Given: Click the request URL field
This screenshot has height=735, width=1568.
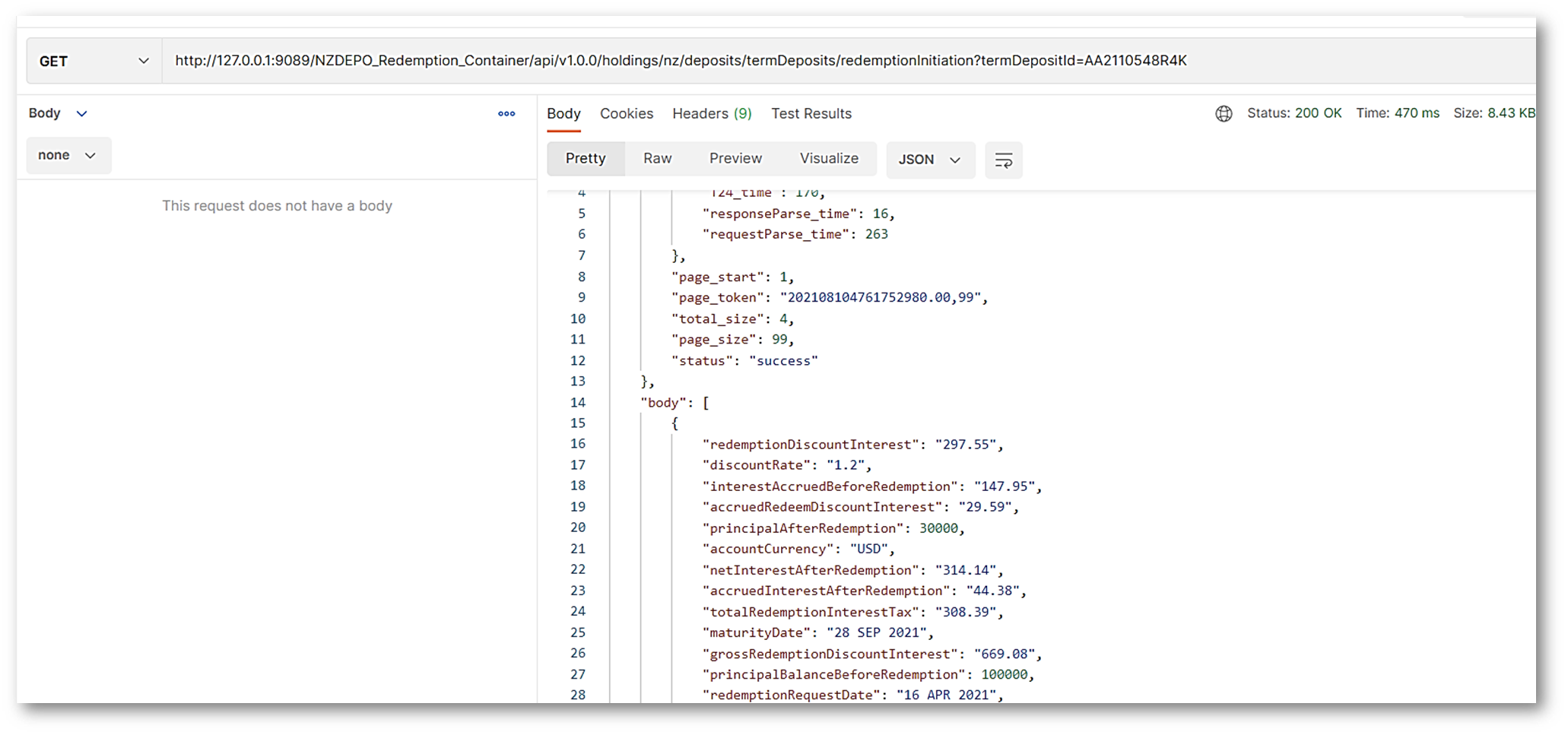Looking at the screenshot, I should 836,61.
